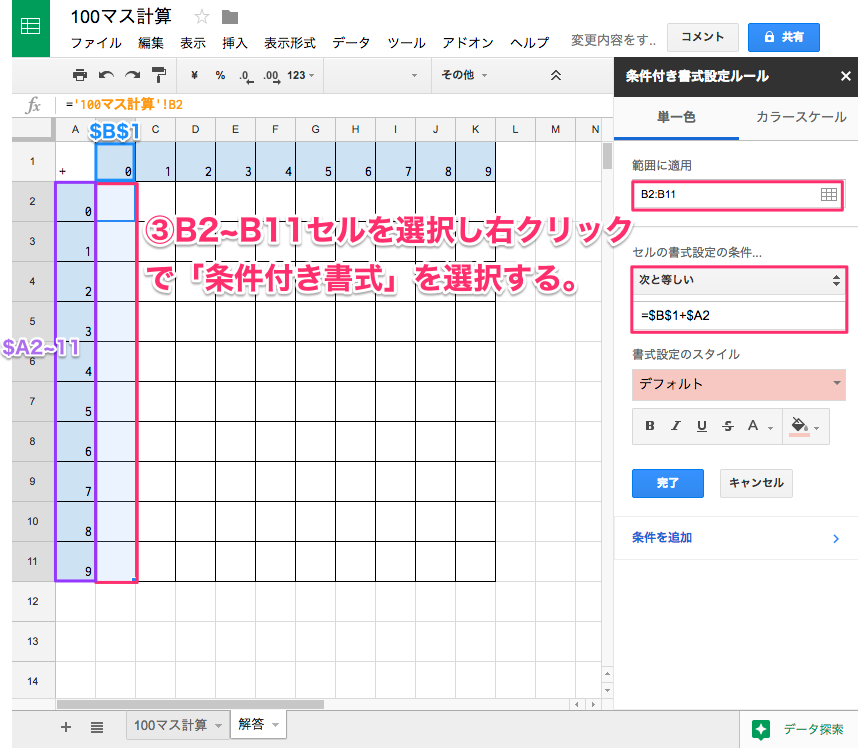This screenshot has width=858, height=748.
Task: Toggle underline in format style
Action: [702, 426]
